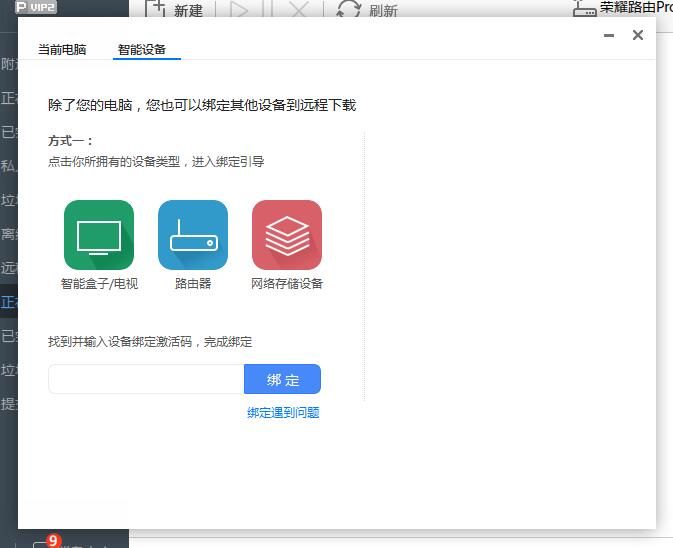Viewport: 673px width, 548px height.
Task: Minimize the device binding dialog
Action: 609,35
